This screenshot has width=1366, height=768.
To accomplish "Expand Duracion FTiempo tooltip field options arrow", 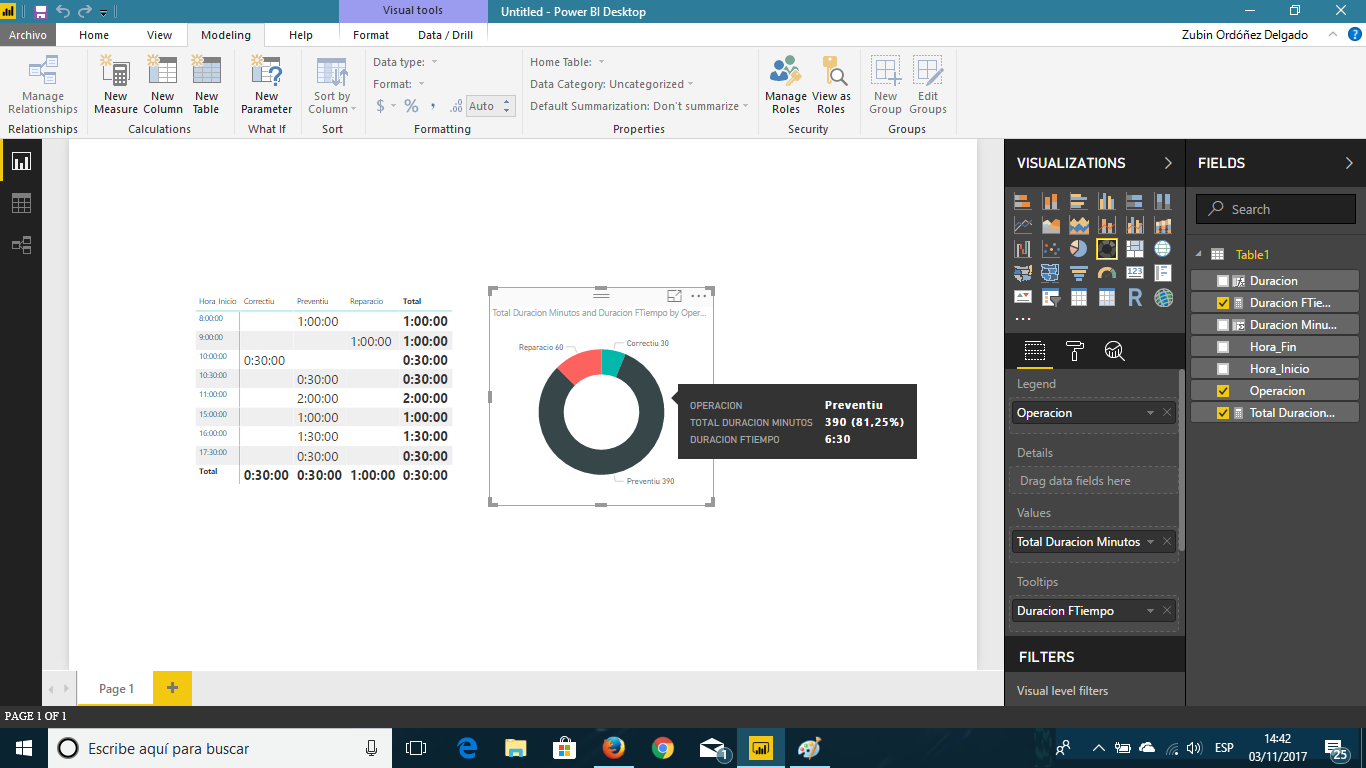I will 1151,611.
